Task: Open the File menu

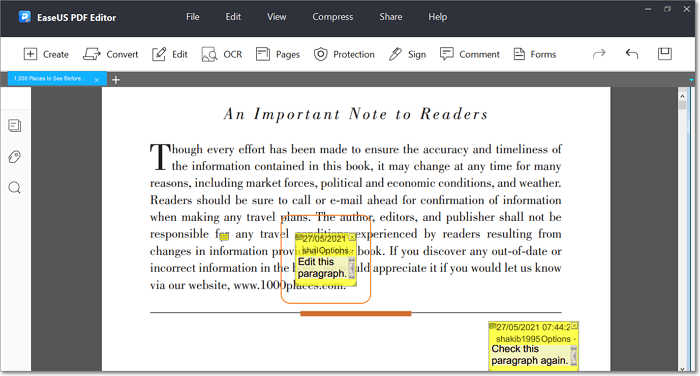Action: 192,17
